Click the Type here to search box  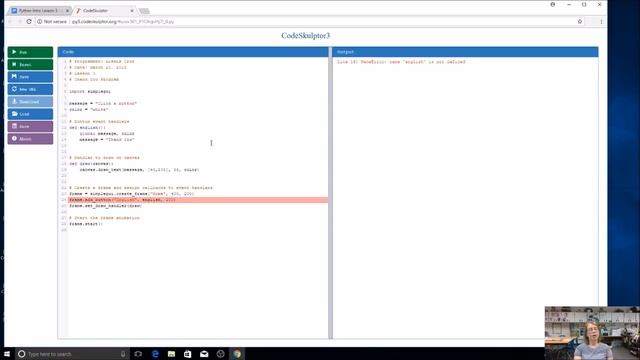[x=72, y=354]
